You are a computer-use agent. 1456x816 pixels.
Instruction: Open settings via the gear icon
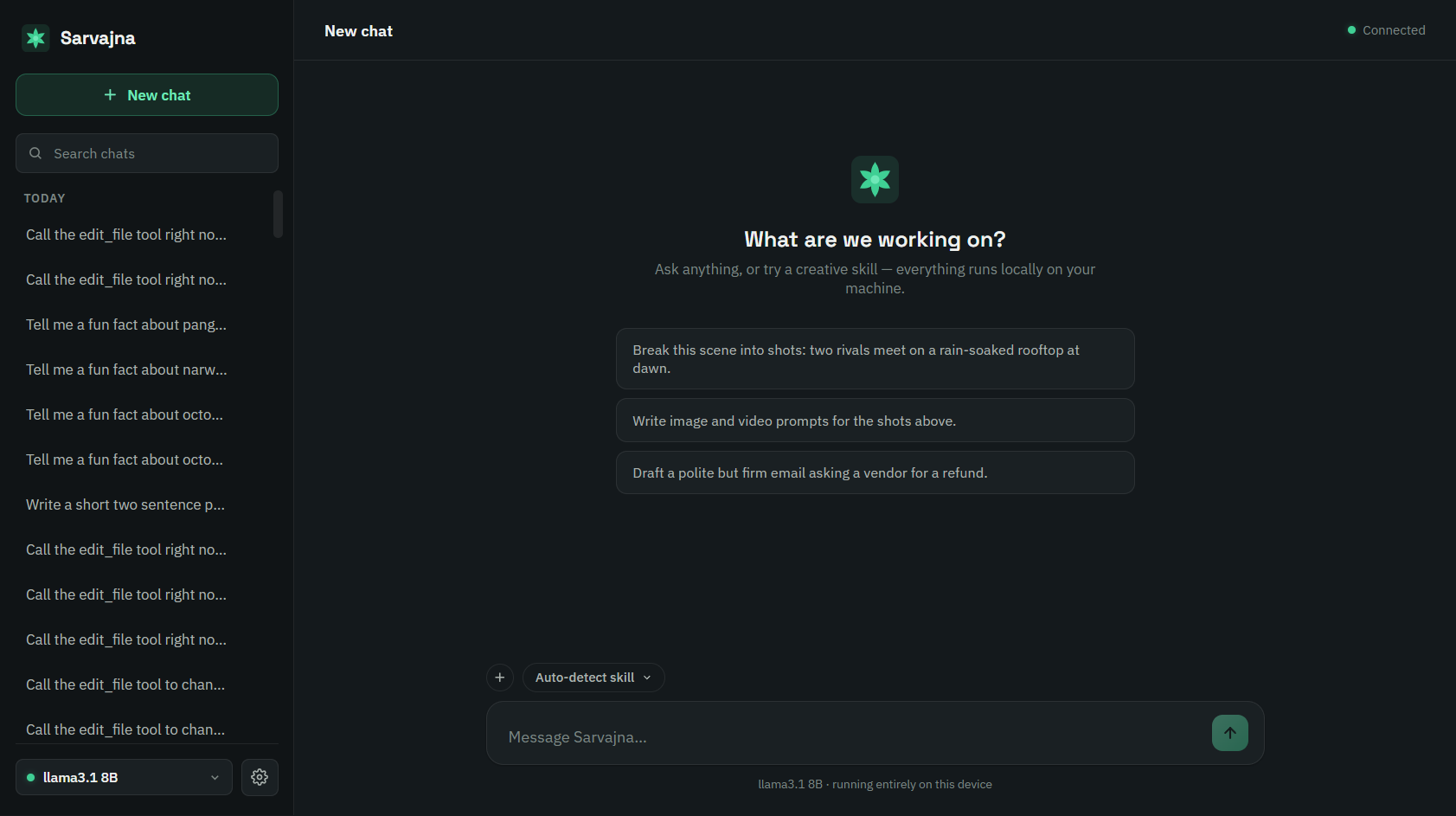260,777
